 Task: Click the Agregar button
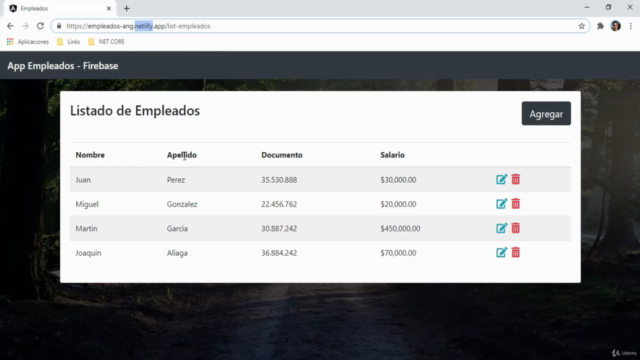pyautogui.click(x=546, y=113)
